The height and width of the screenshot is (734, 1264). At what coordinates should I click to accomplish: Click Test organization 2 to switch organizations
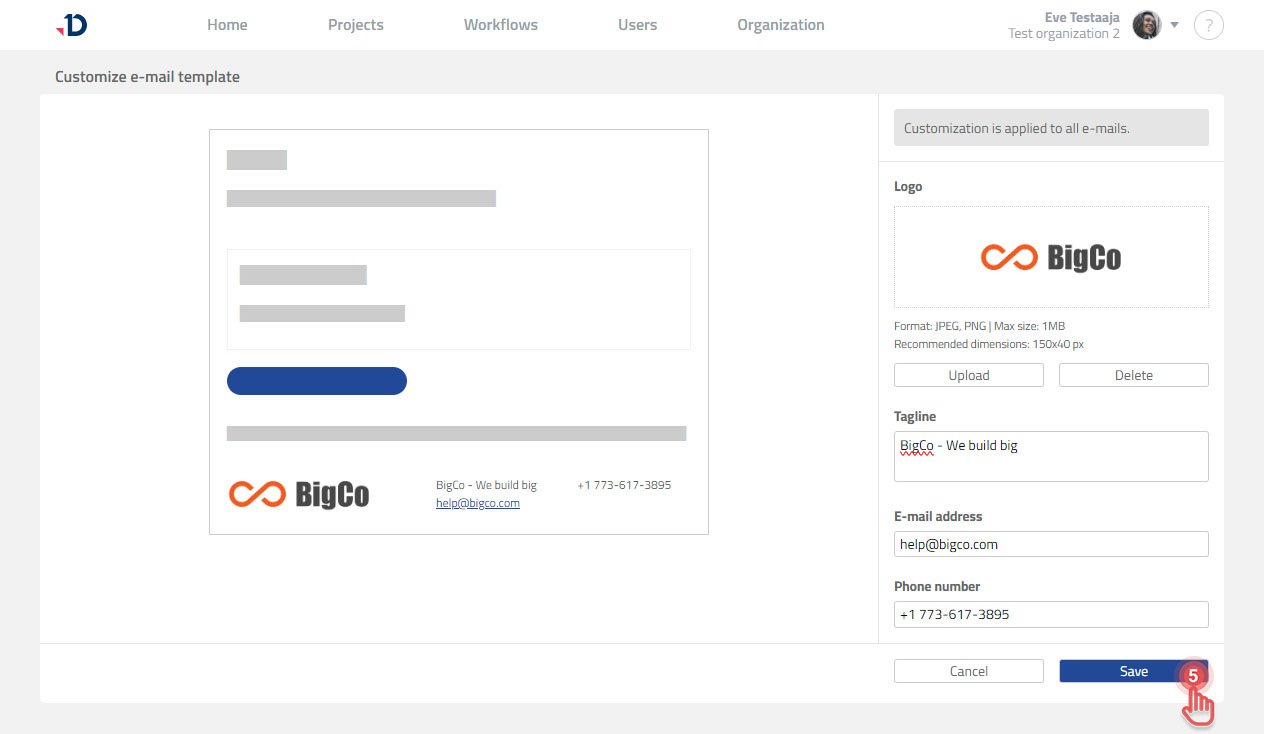[x=1063, y=33]
